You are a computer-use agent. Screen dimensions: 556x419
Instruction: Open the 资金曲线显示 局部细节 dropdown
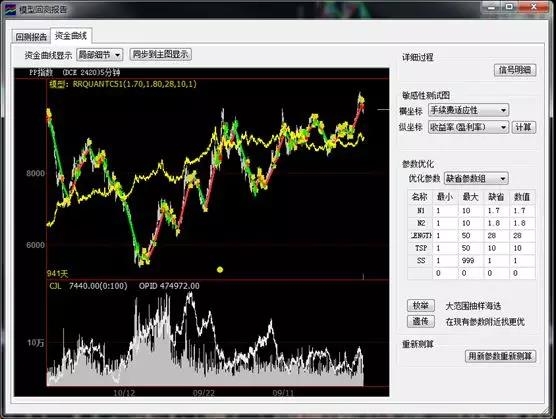click(x=100, y=55)
